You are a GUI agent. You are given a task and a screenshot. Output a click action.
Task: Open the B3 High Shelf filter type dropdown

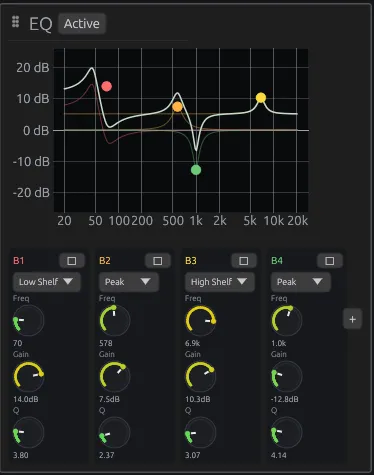tap(219, 282)
